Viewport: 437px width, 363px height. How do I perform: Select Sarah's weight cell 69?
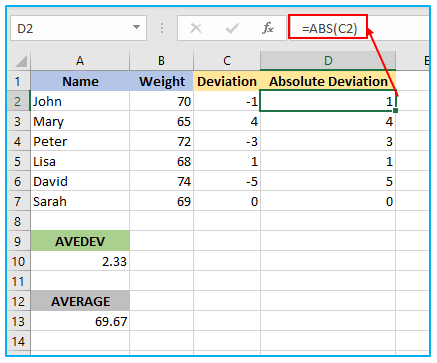point(161,201)
